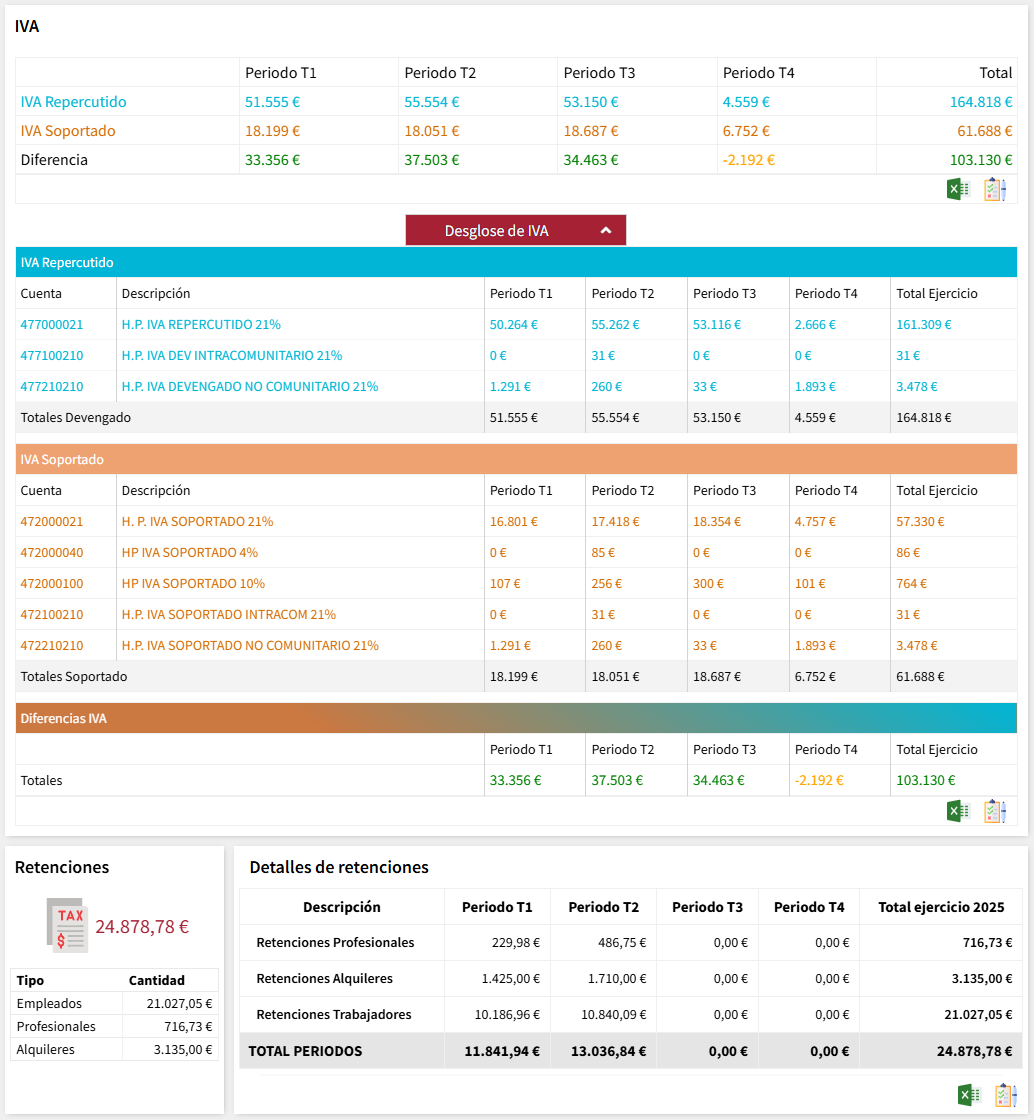Click checklist report icon in Detalles de retenciones

1005,1095
